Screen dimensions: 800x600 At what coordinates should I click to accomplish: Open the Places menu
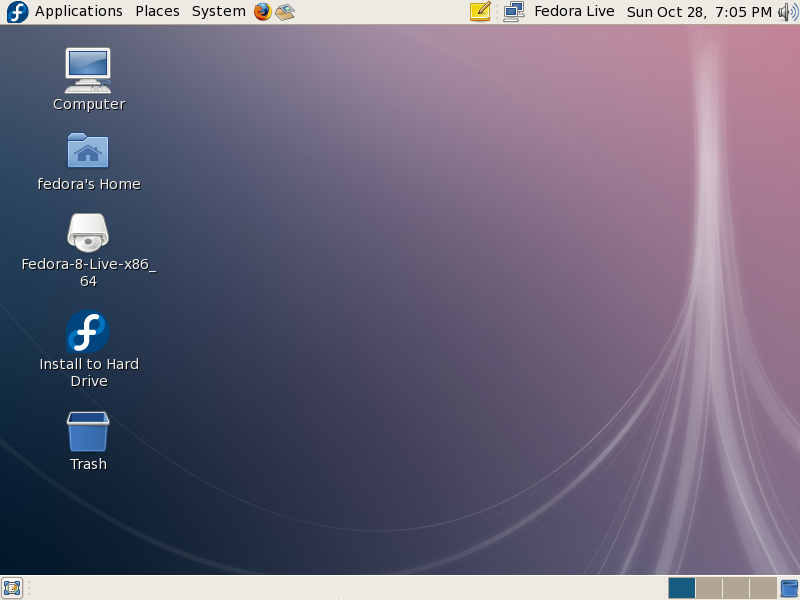(x=157, y=11)
